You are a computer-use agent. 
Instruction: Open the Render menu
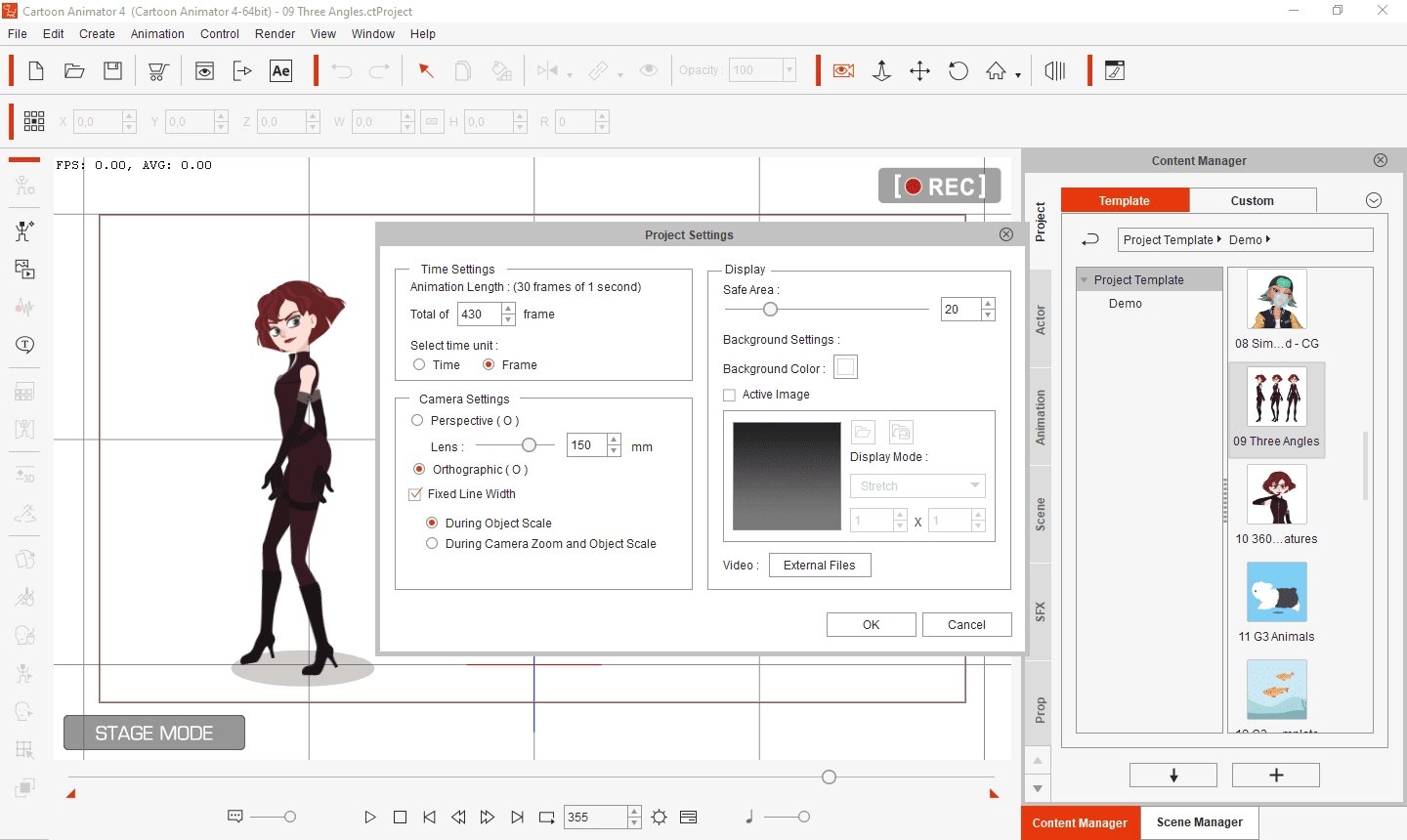276,33
